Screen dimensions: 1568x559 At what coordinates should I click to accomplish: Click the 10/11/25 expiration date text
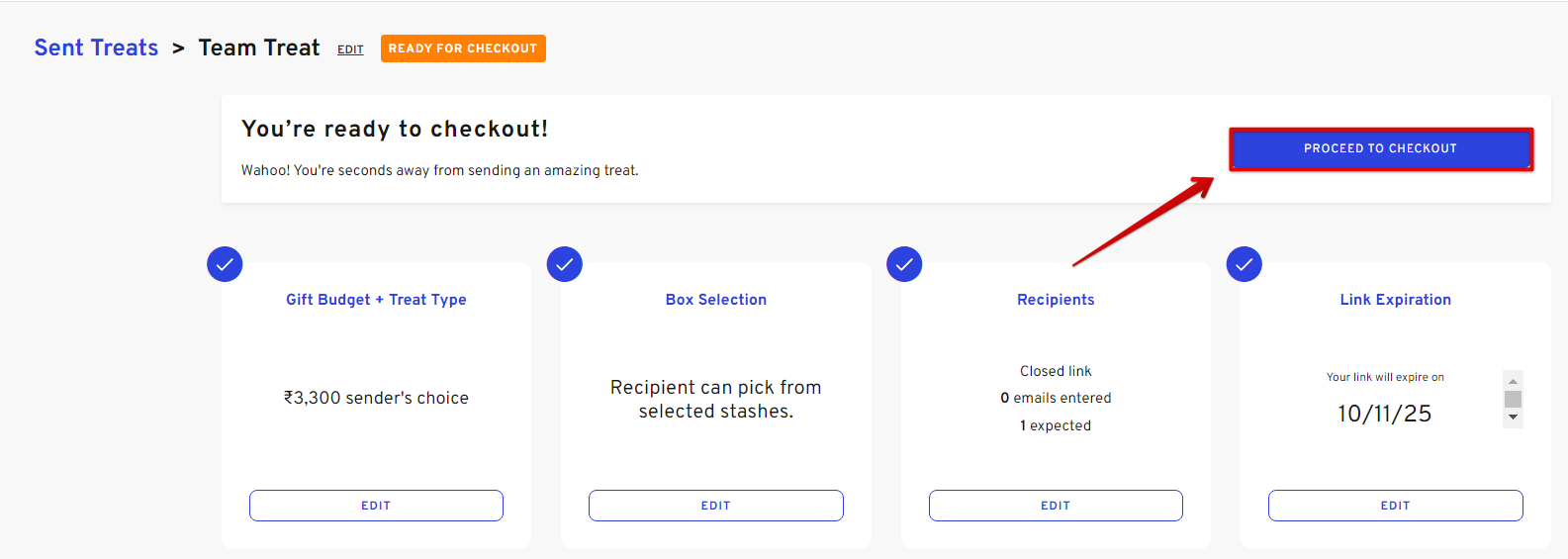coord(1384,414)
